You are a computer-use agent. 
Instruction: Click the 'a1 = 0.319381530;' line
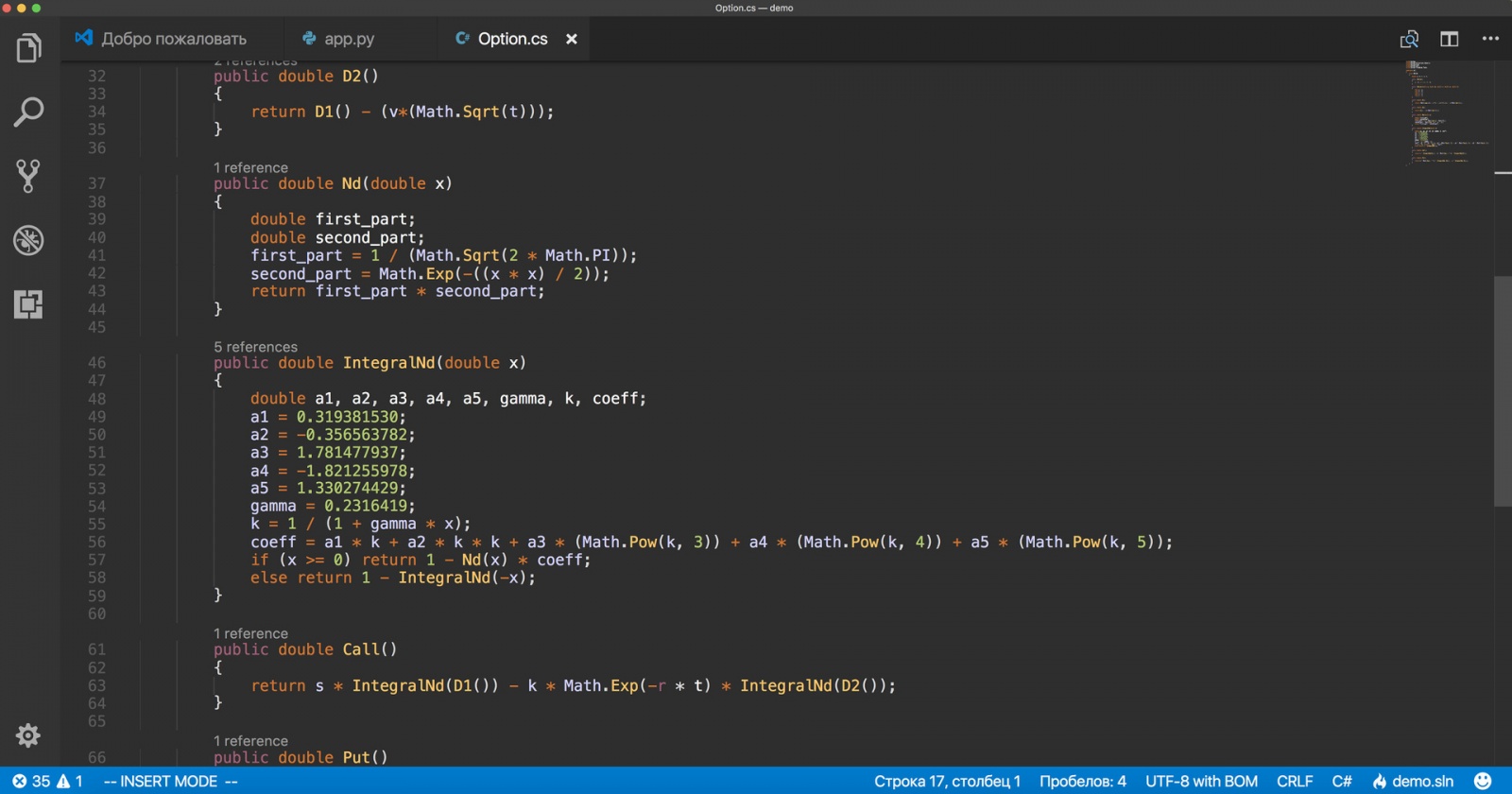click(328, 417)
